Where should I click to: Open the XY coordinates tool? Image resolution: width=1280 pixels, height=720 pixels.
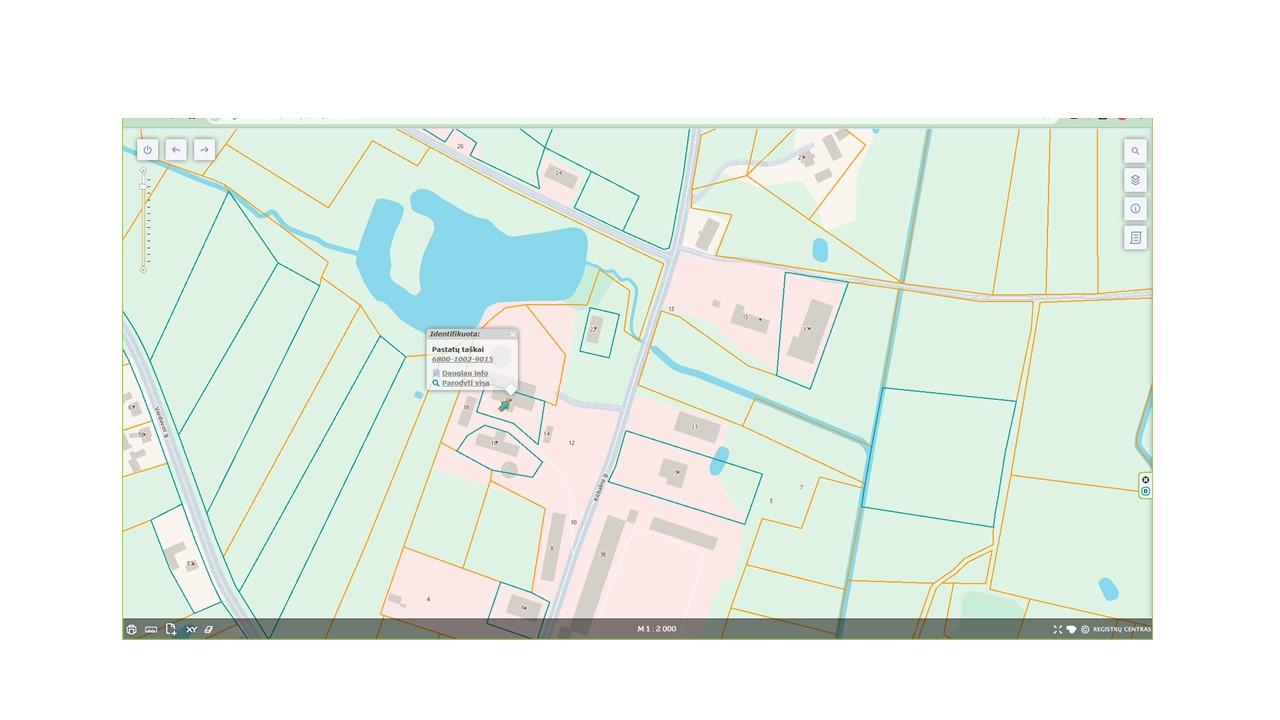coord(191,629)
